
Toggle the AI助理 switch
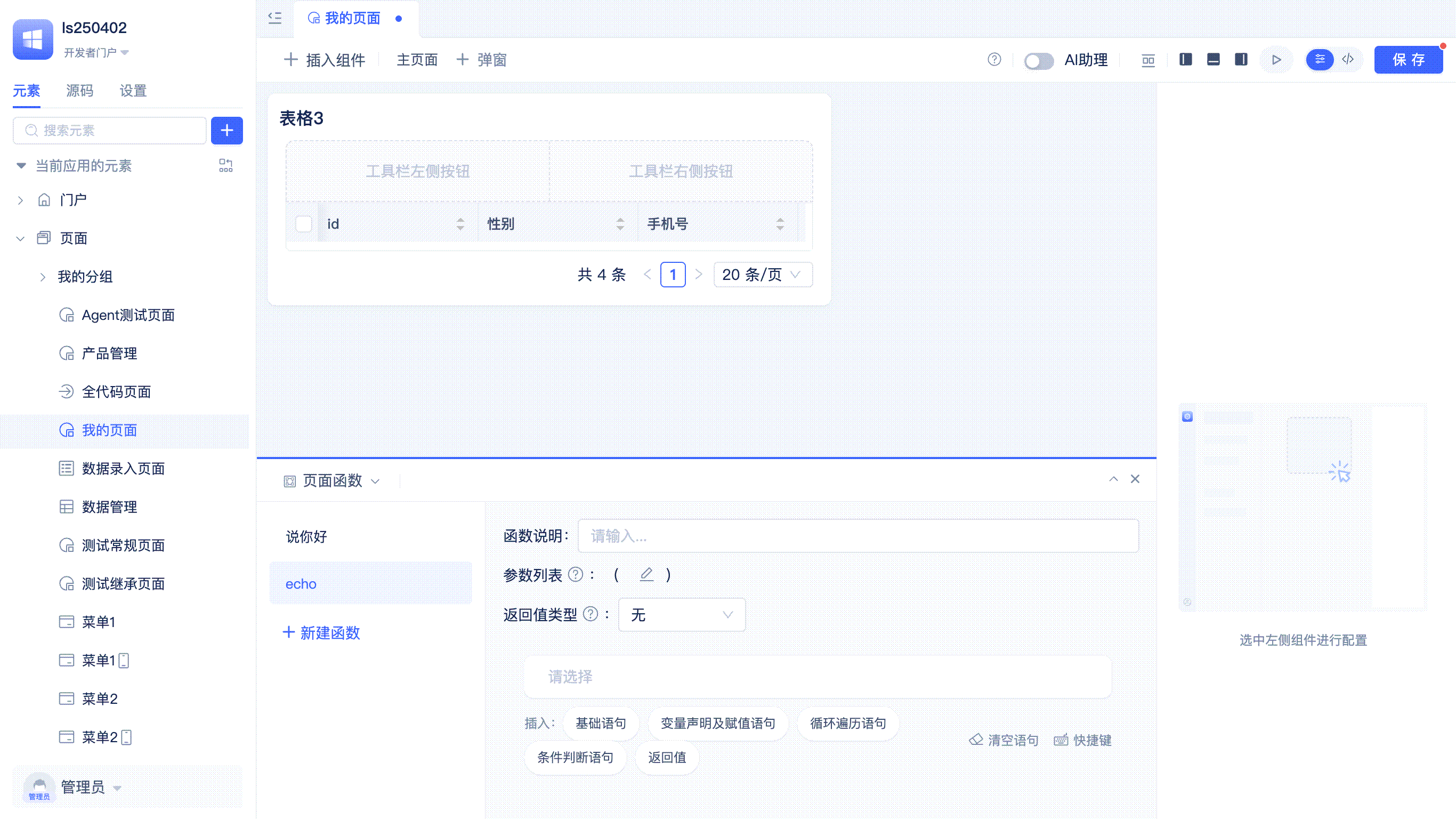click(x=1039, y=61)
